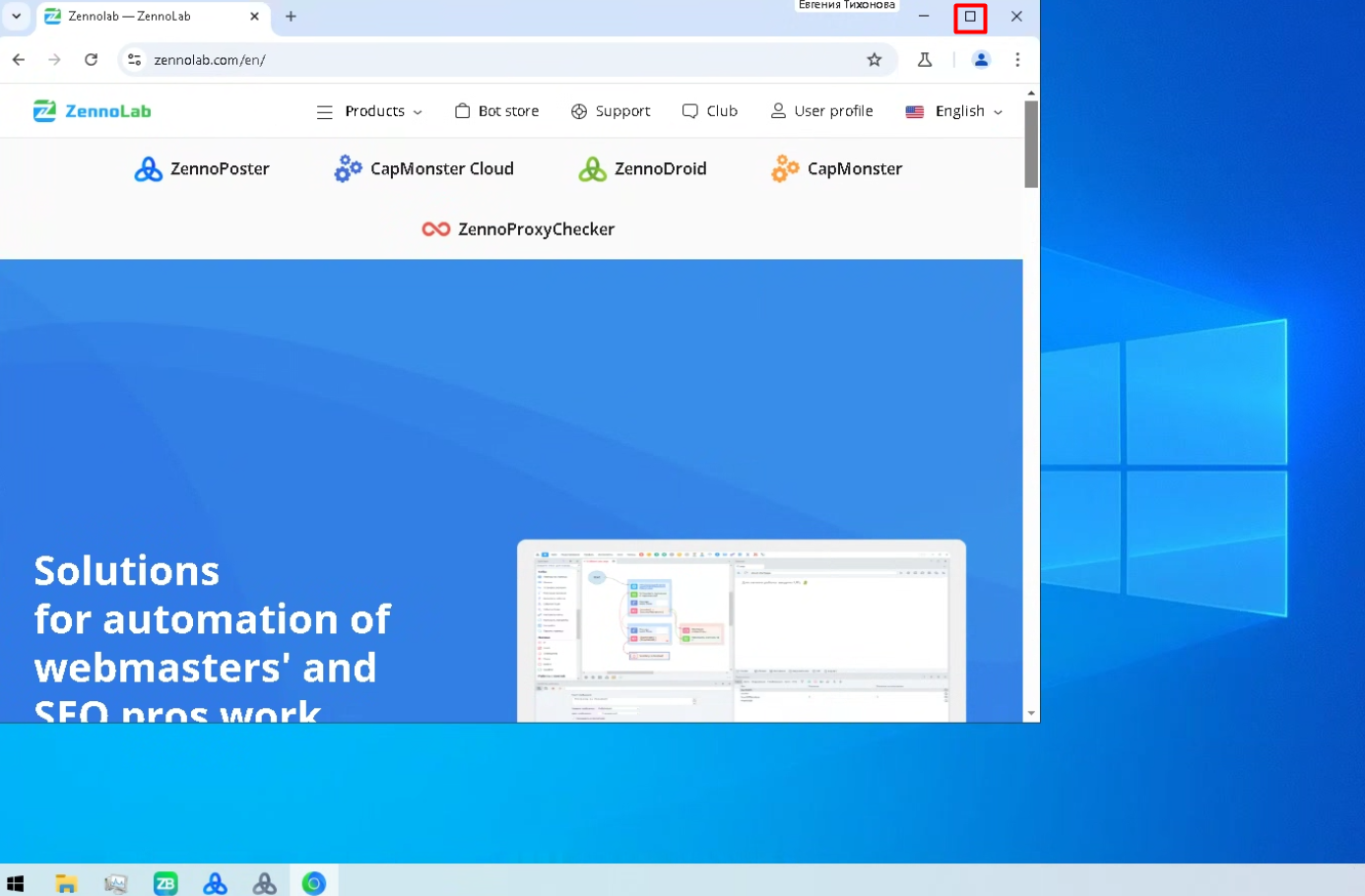Open CapMonster Cloud product page
1365x896 pixels.
click(x=424, y=169)
